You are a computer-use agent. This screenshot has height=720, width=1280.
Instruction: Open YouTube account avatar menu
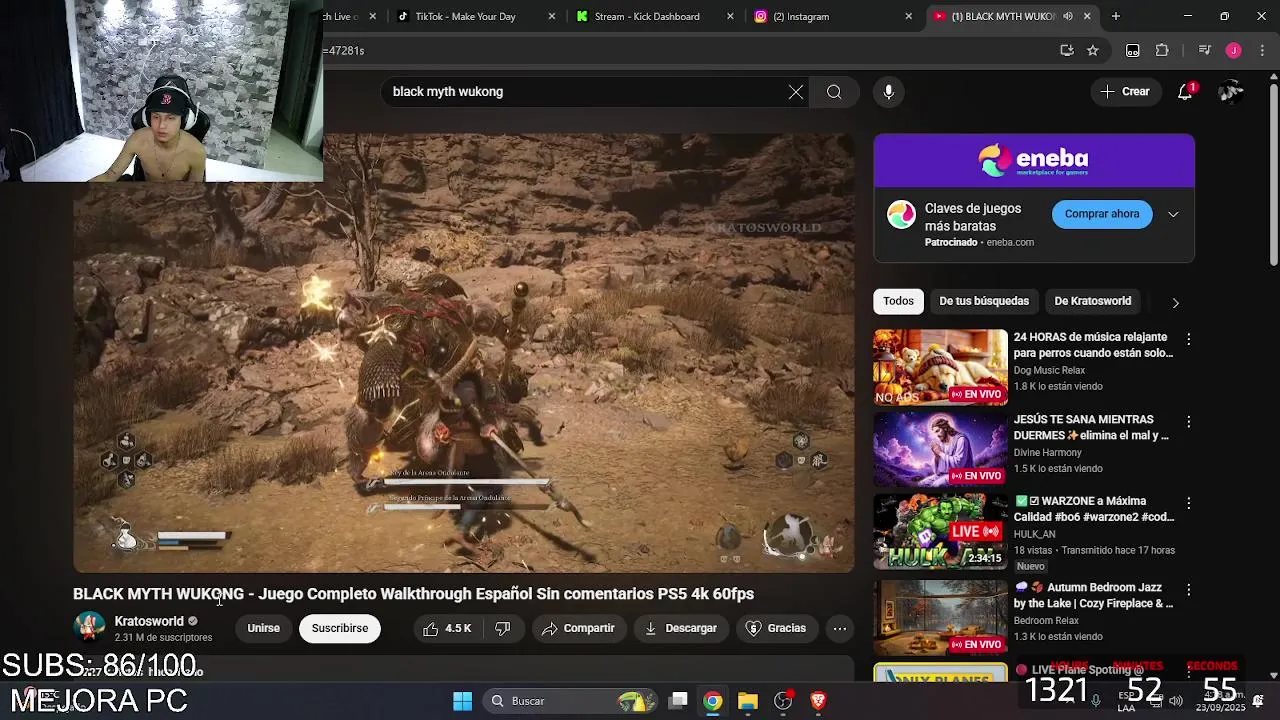[x=1231, y=92]
